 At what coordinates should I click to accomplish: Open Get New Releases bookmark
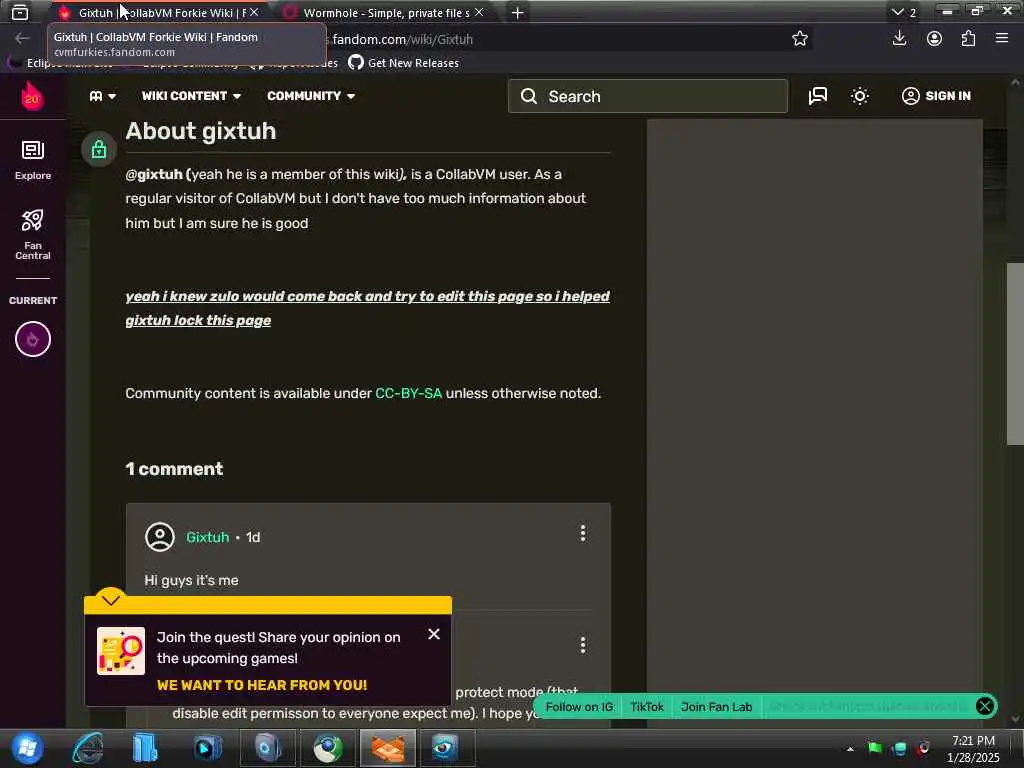(403, 63)
